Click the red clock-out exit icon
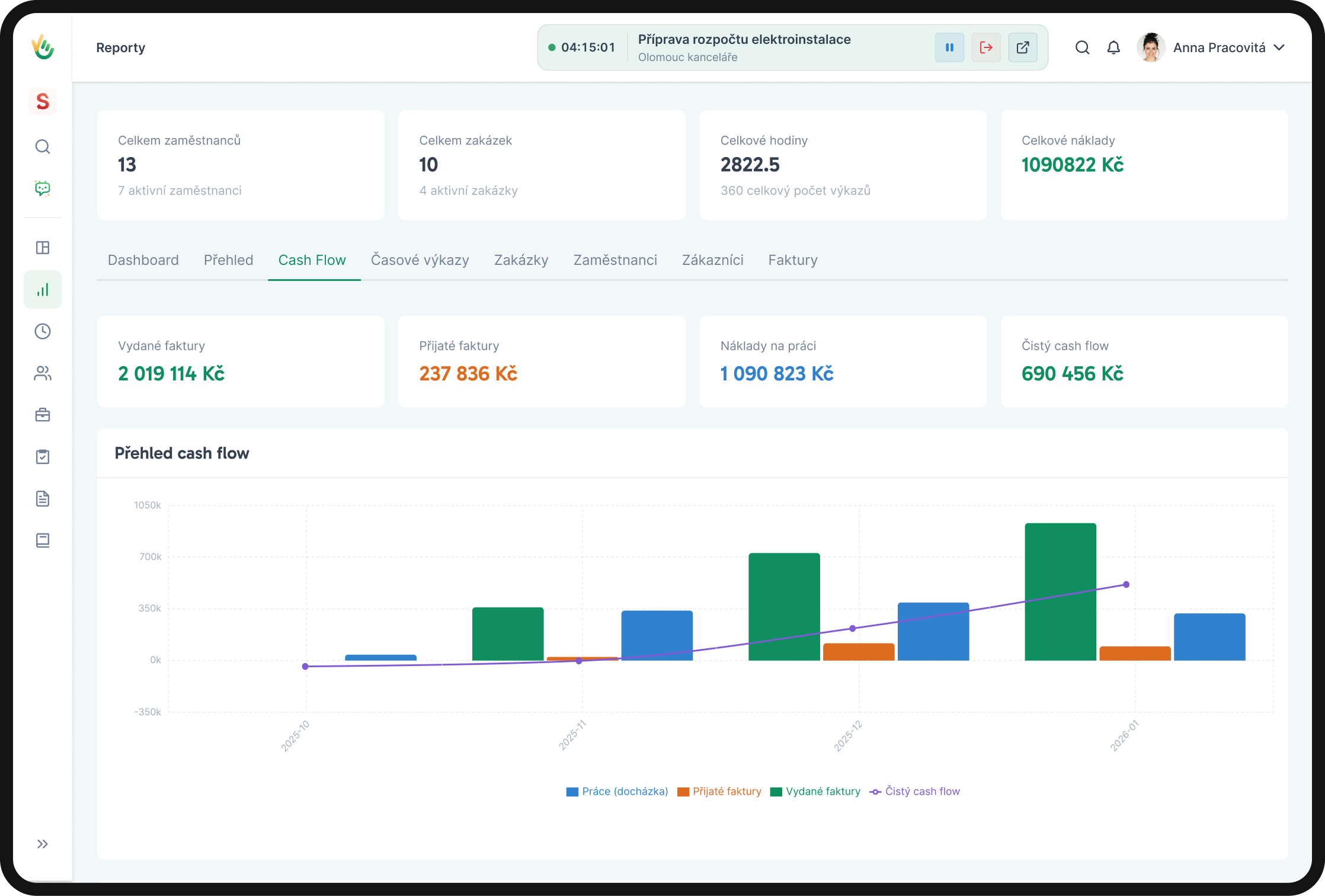The width and height of the screenshot is (1325, 896). click(x=986, y=47)
